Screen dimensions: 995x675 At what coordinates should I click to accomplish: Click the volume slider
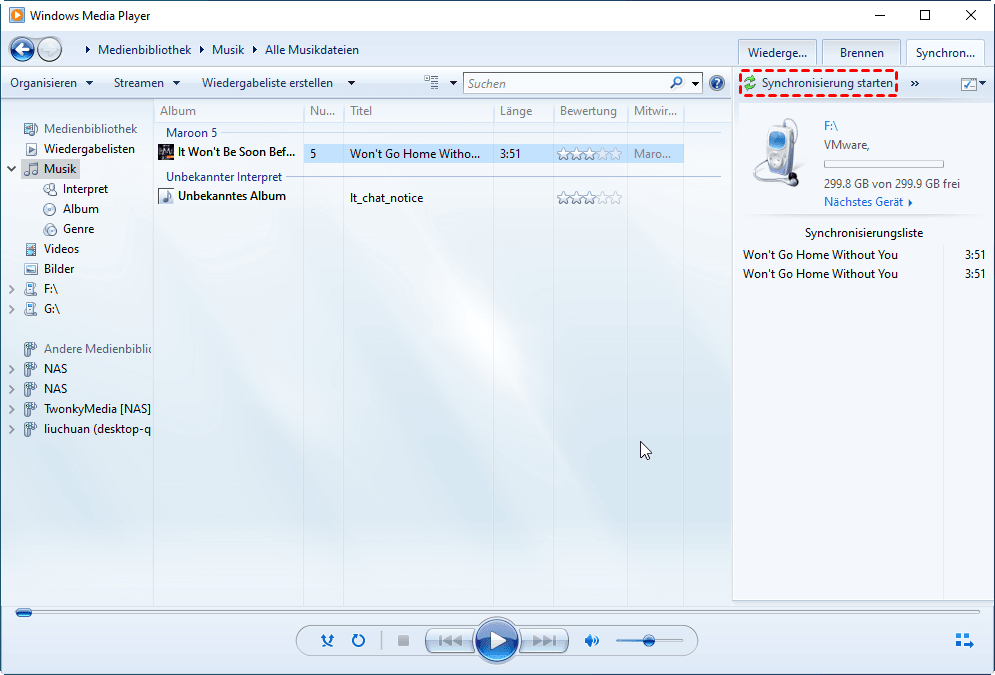(649, 641)
